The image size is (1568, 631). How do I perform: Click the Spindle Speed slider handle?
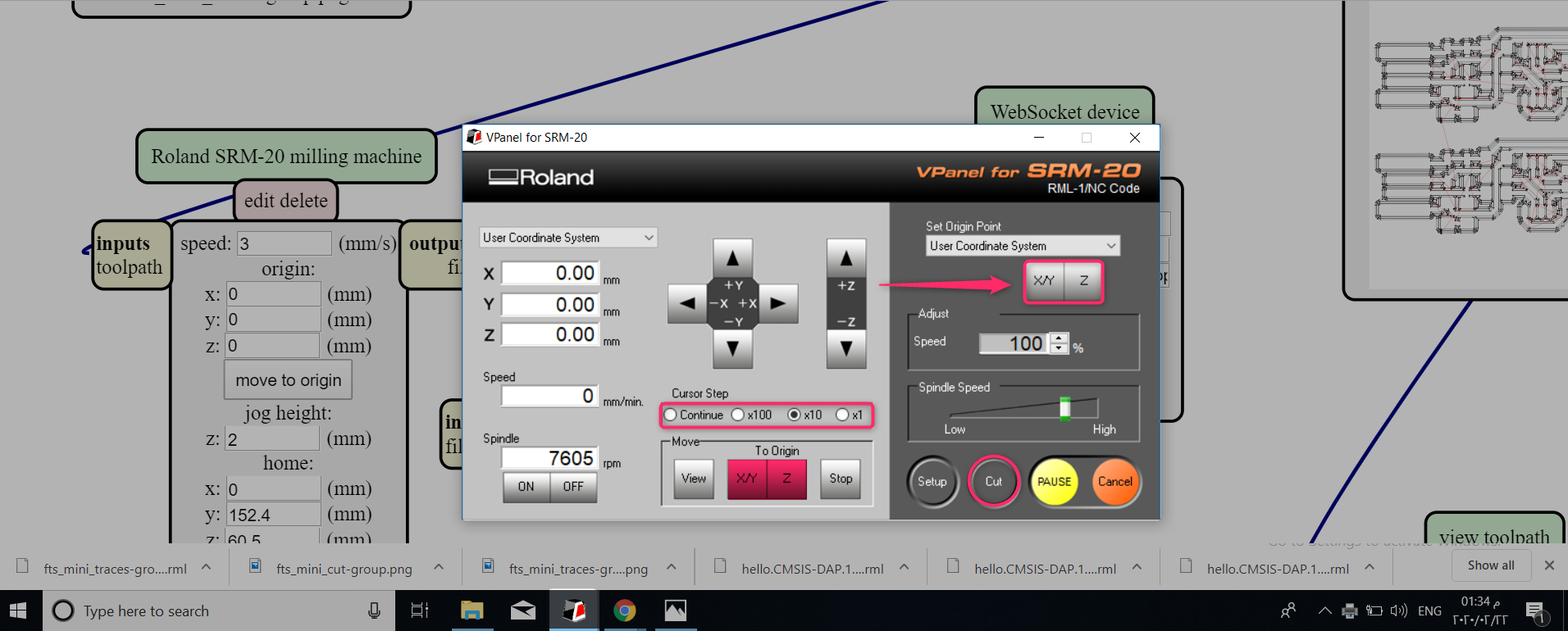1064,408
